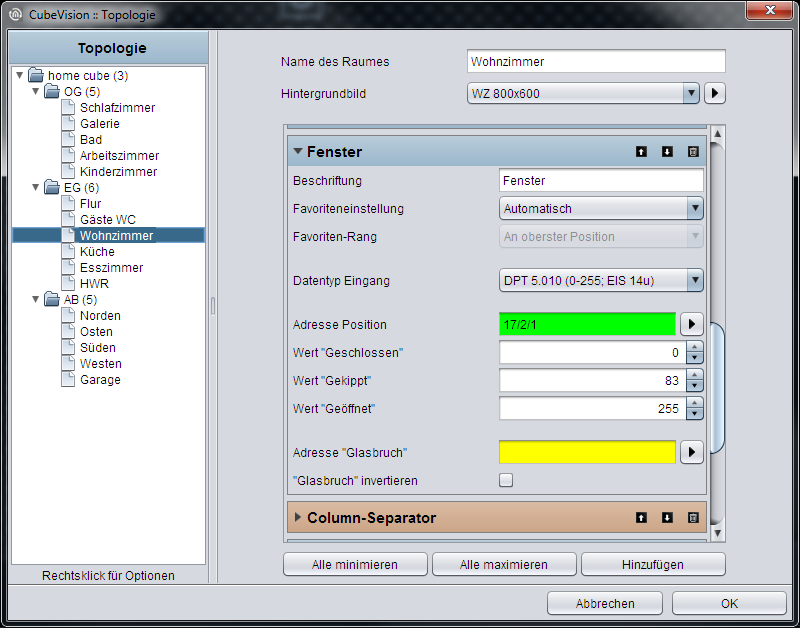Move Column-Separator up with arrow icon

(641, 518)
